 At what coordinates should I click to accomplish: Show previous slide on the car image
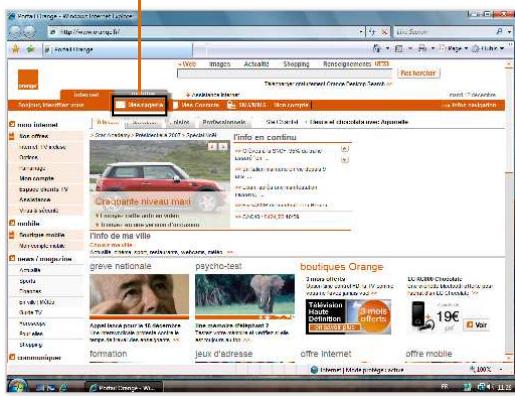212,146
